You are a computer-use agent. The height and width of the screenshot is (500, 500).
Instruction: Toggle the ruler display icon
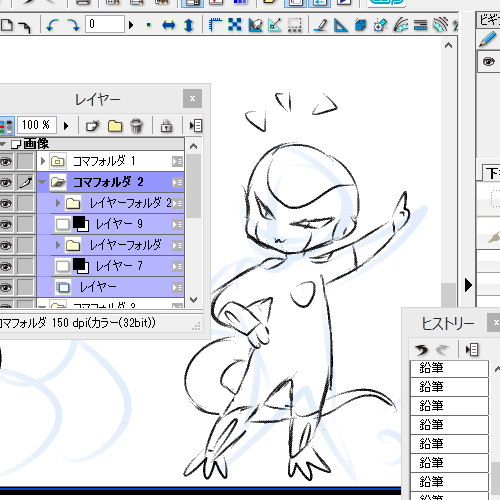(x=215, y=25)
